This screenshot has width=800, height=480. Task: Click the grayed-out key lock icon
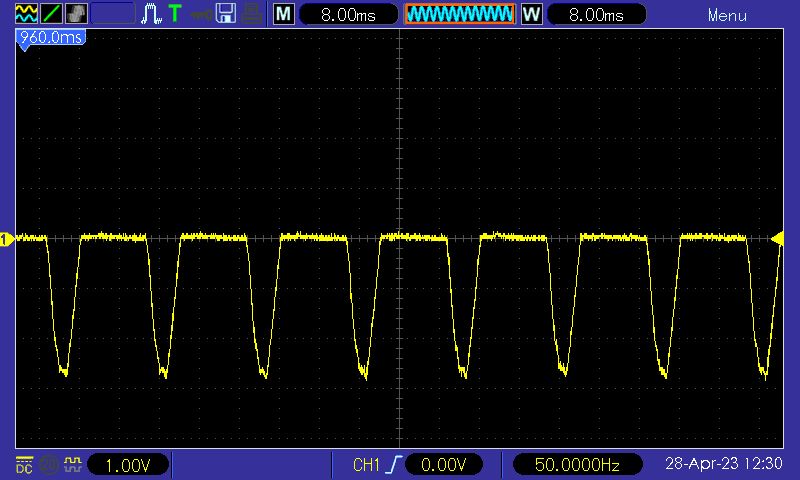pyautogui.click(x=201, y=14)
